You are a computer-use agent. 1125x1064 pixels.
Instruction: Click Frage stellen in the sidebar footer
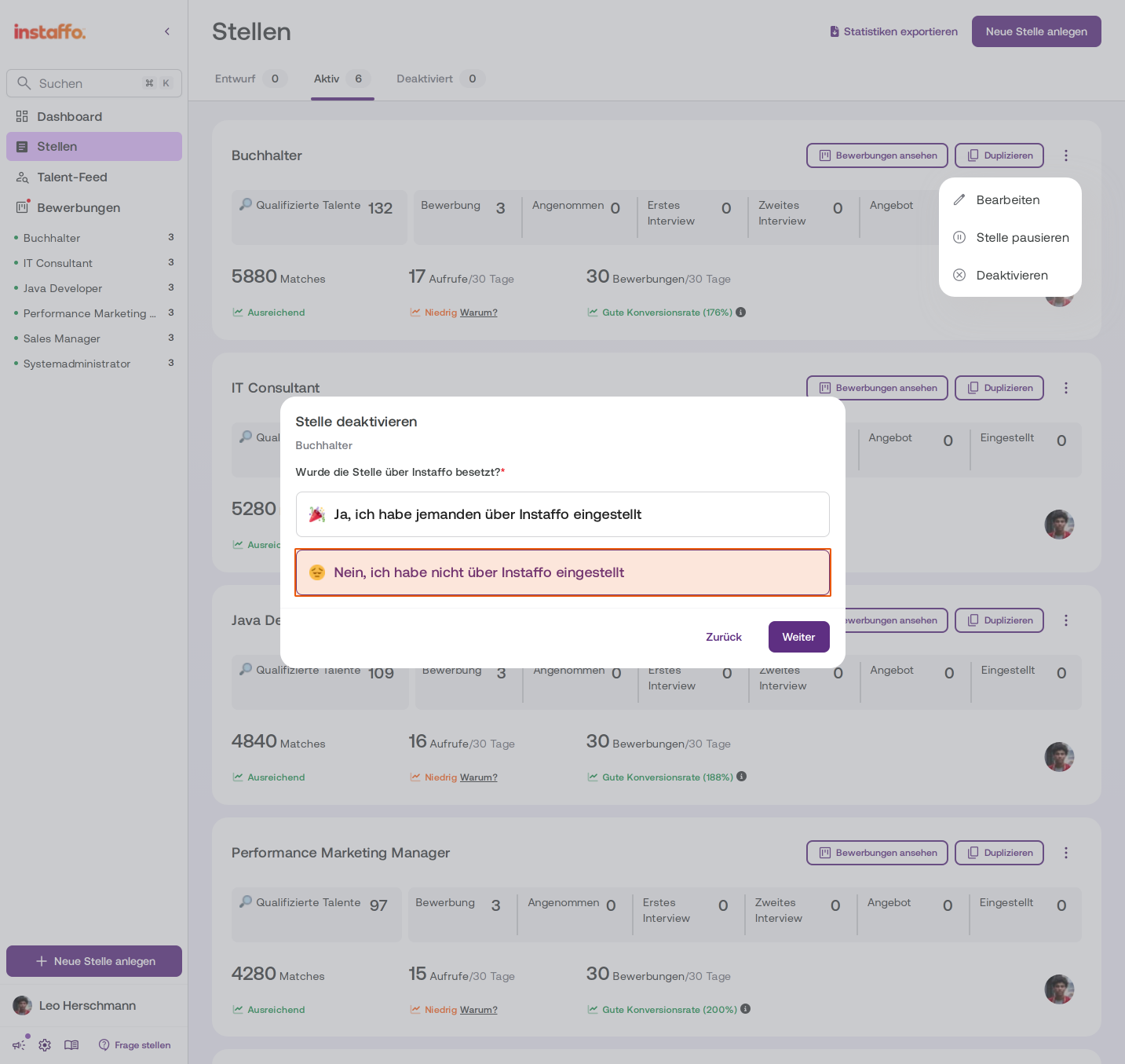point(134,1045)
